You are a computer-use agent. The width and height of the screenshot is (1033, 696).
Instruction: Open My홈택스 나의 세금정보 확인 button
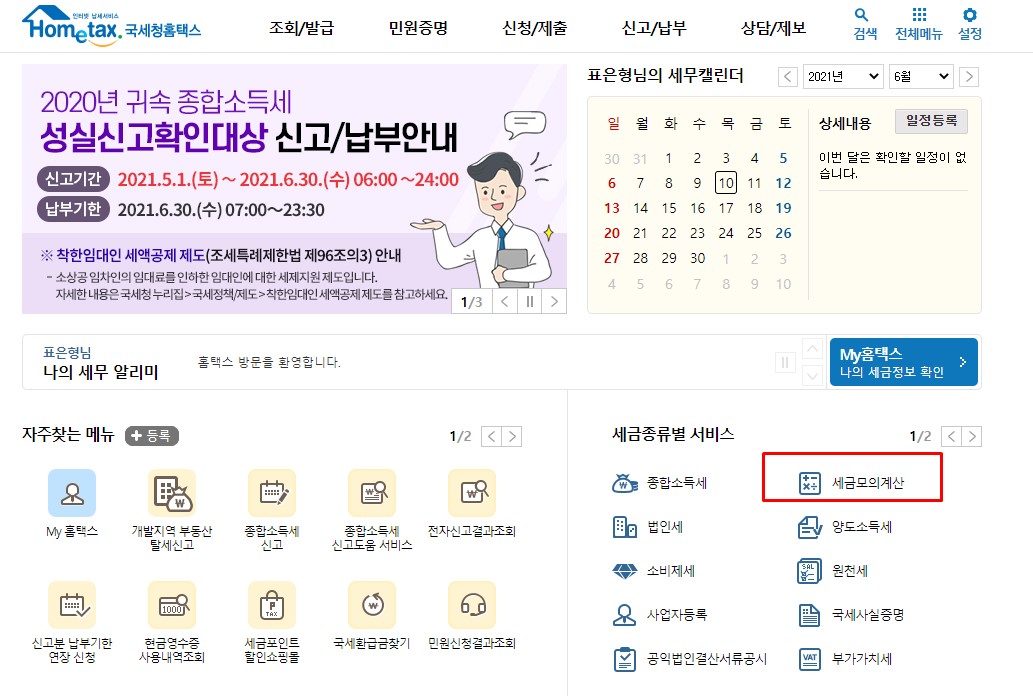pos(903,362)
